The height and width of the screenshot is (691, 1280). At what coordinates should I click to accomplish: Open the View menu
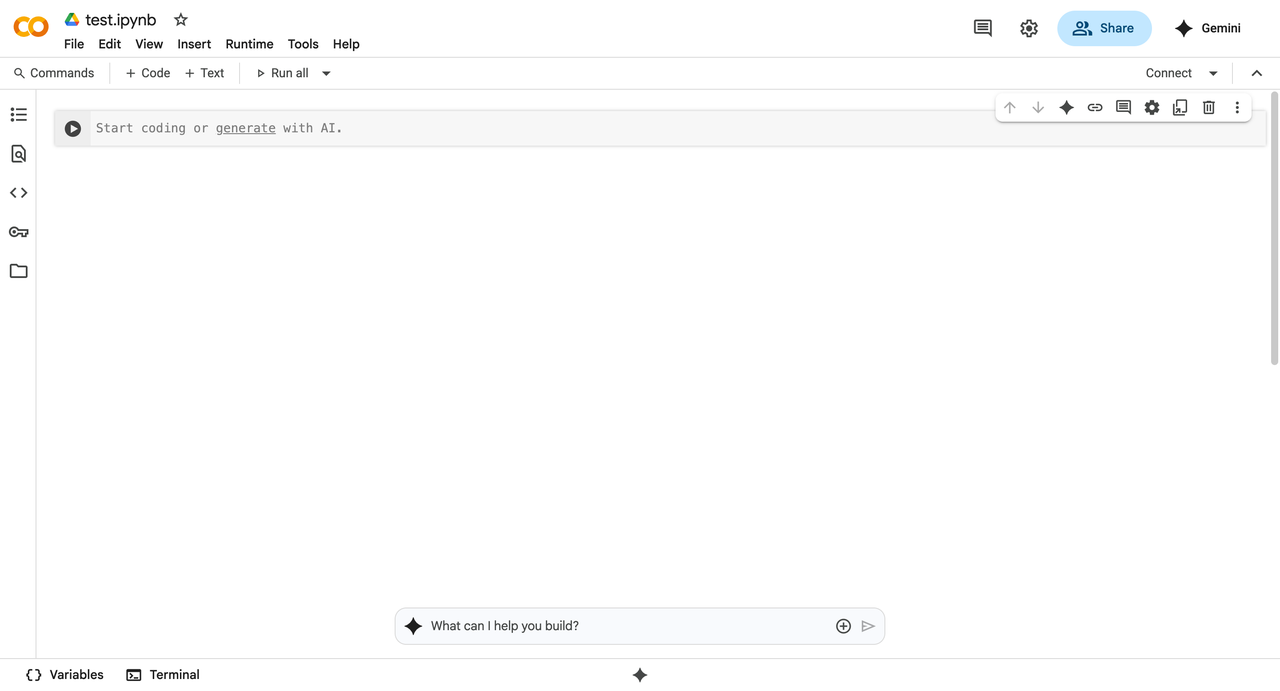tap(149, 44)
